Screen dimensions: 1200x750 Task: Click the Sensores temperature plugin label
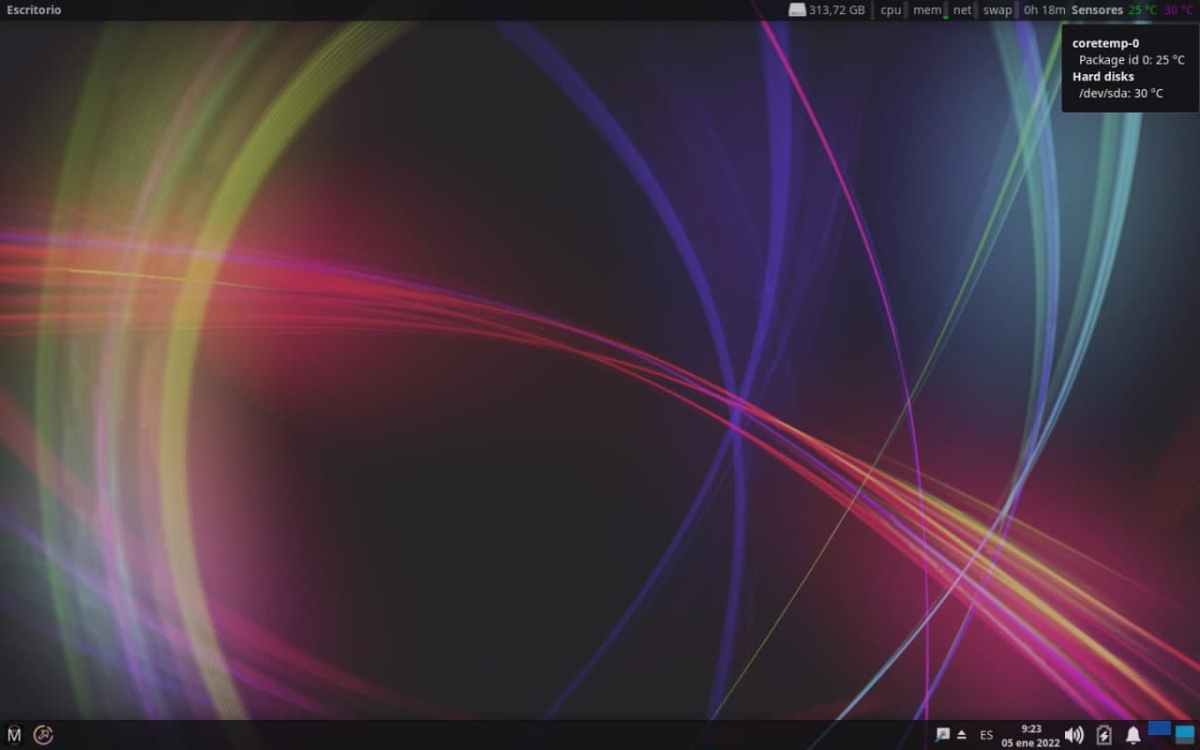coord(1097,10)
